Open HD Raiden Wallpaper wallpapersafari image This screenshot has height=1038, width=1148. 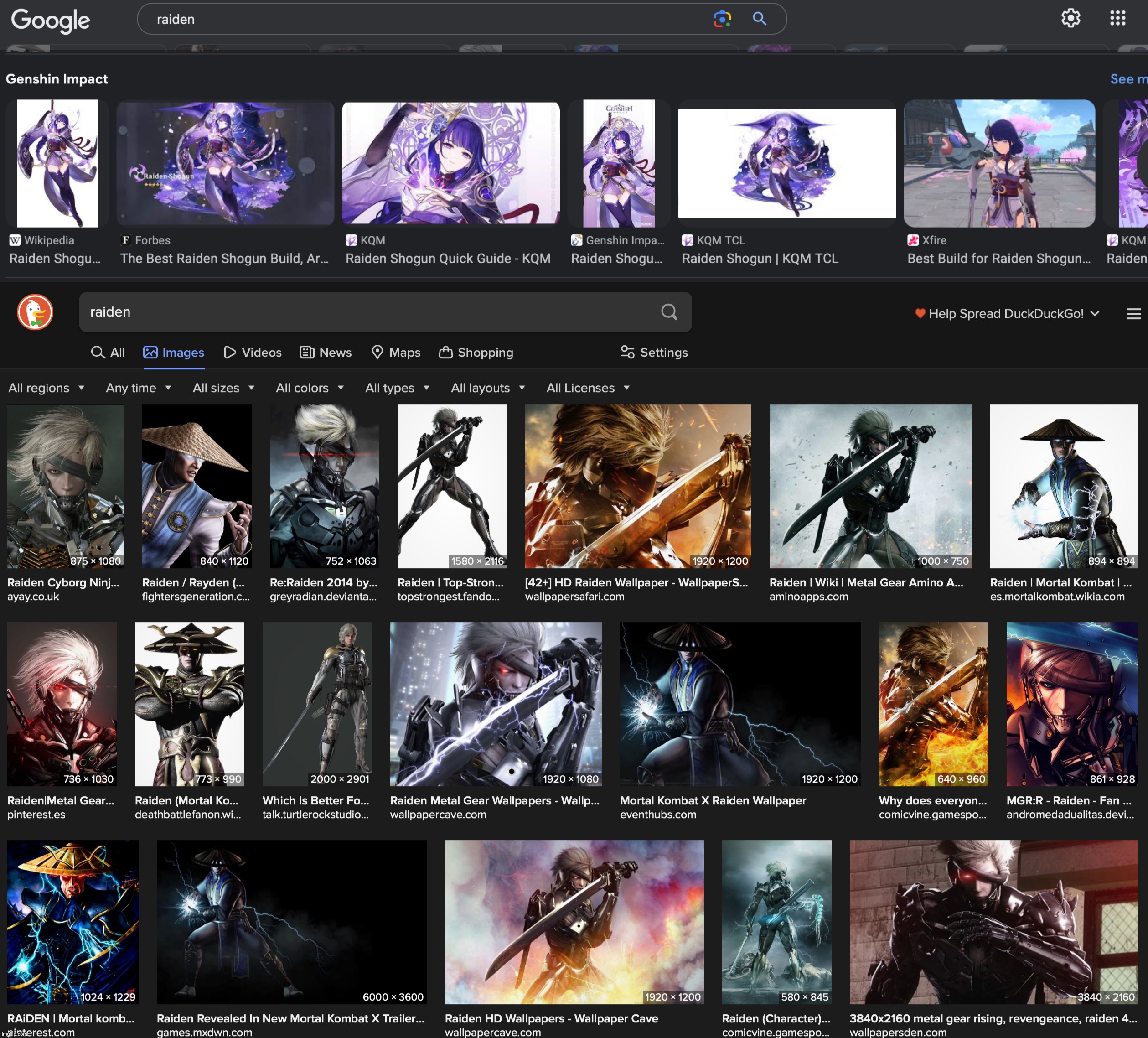click(x=638, y=486)
